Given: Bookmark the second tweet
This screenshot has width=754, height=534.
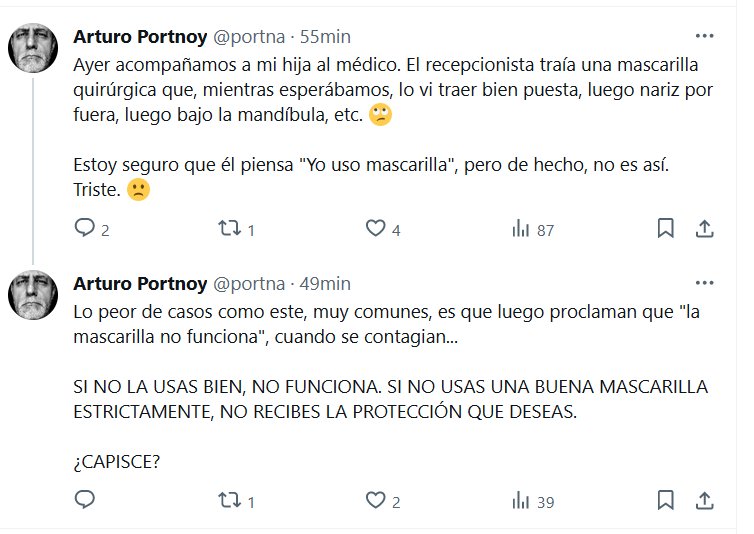Looking at the screenshot, I should [x=665, y=499].
